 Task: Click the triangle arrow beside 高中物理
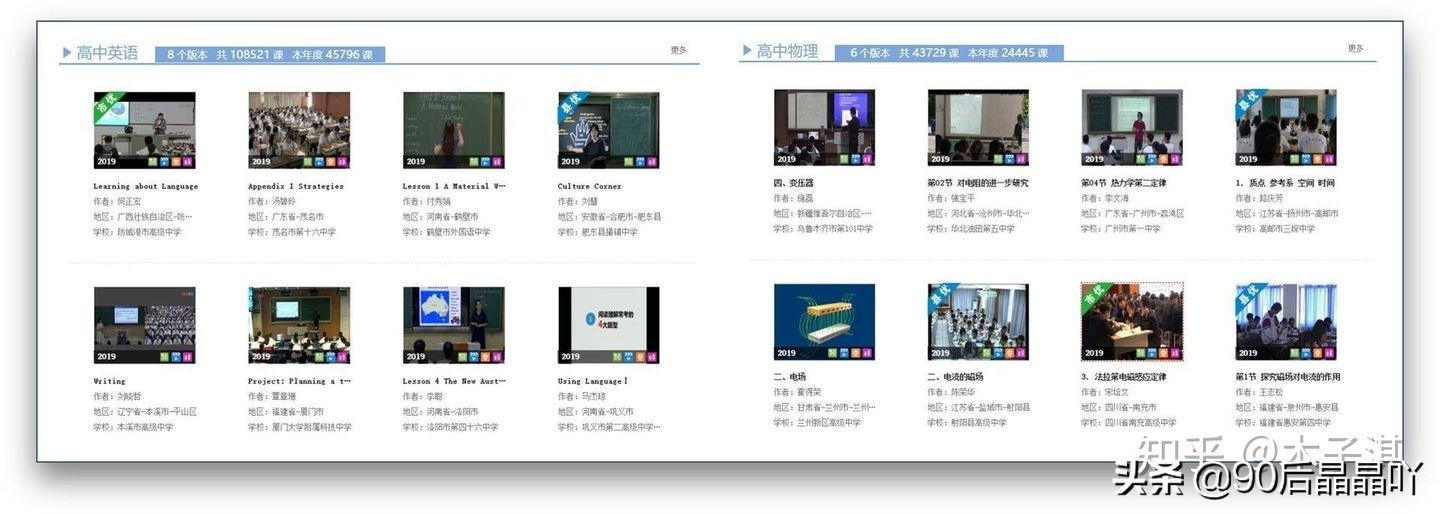[746, 51]
